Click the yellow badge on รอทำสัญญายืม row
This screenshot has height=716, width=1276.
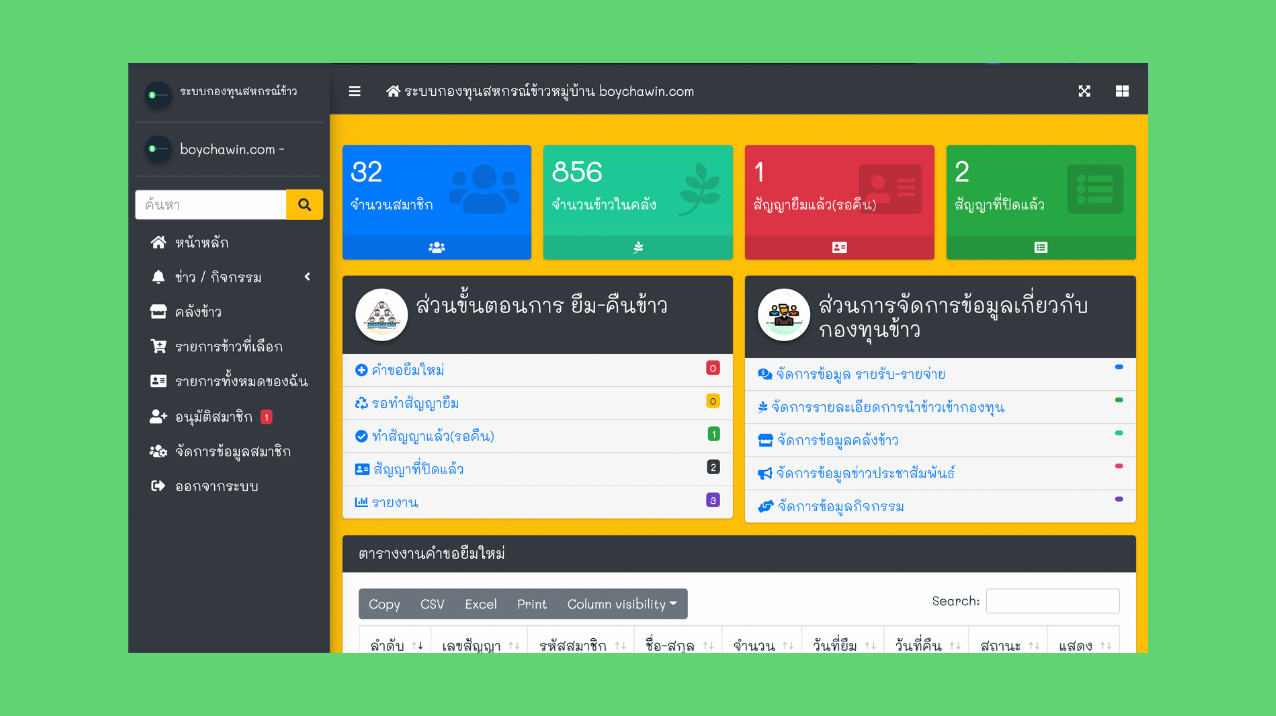point(713,401)
